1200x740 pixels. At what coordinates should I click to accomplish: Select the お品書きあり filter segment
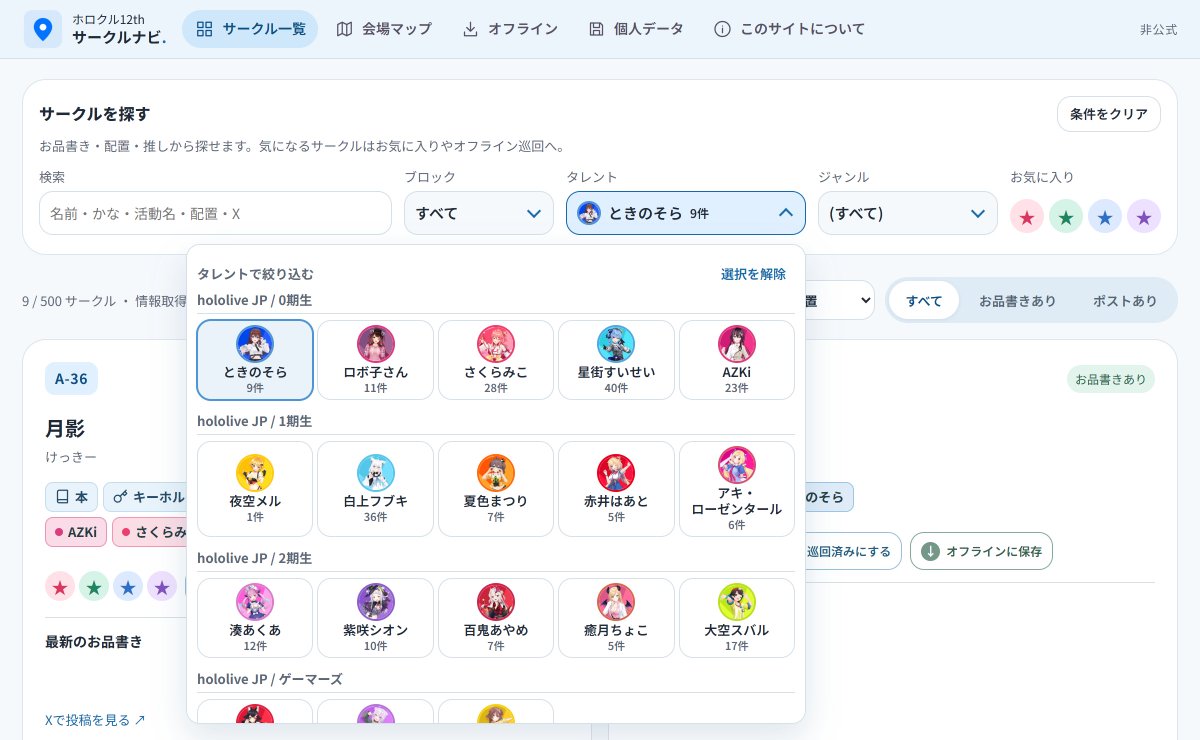click(1017, 300)
